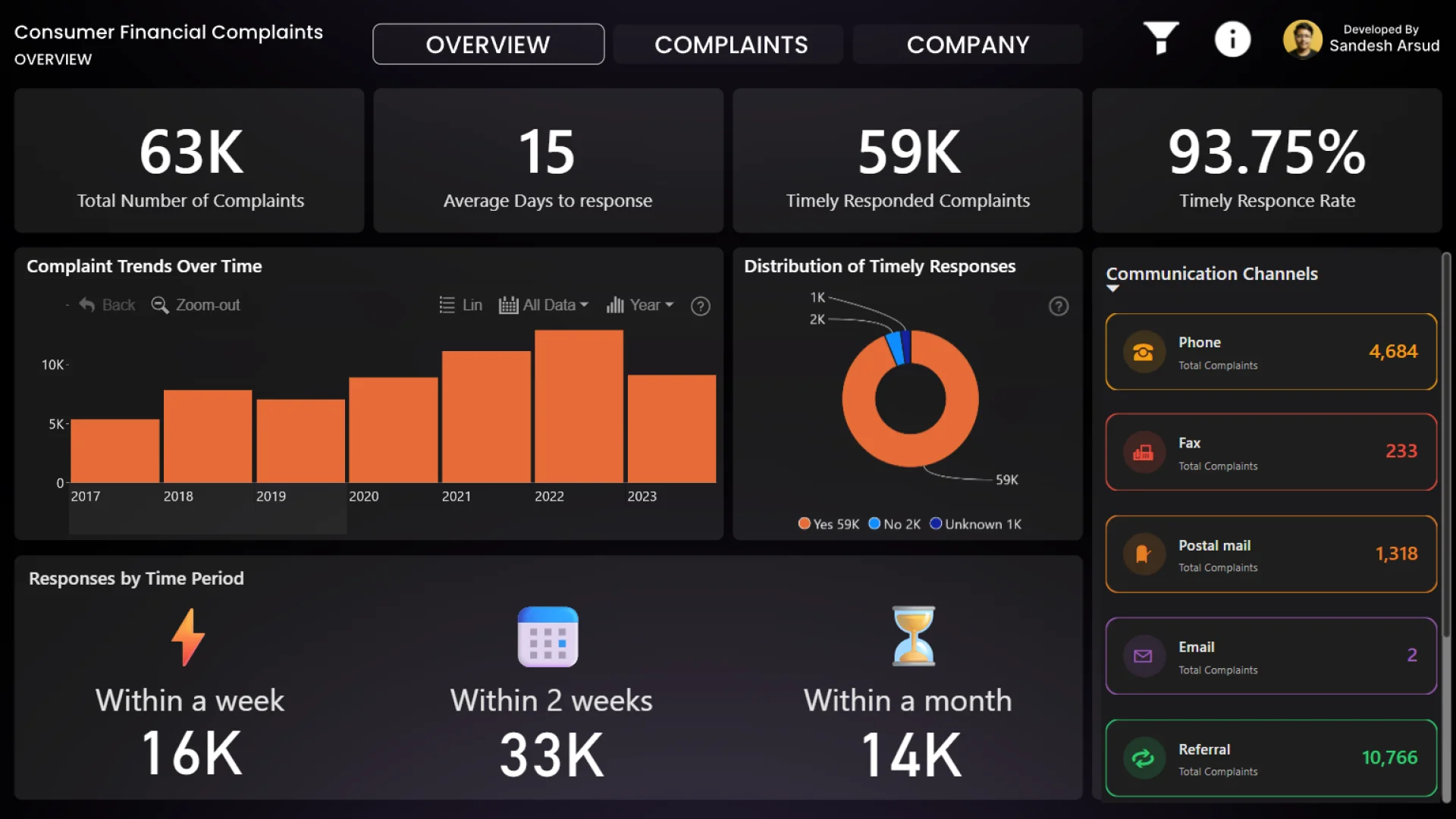Click the Referral arrows icon
Image resolution: width=1456 pixels, height=819 pixels.
coord(1143,758)
